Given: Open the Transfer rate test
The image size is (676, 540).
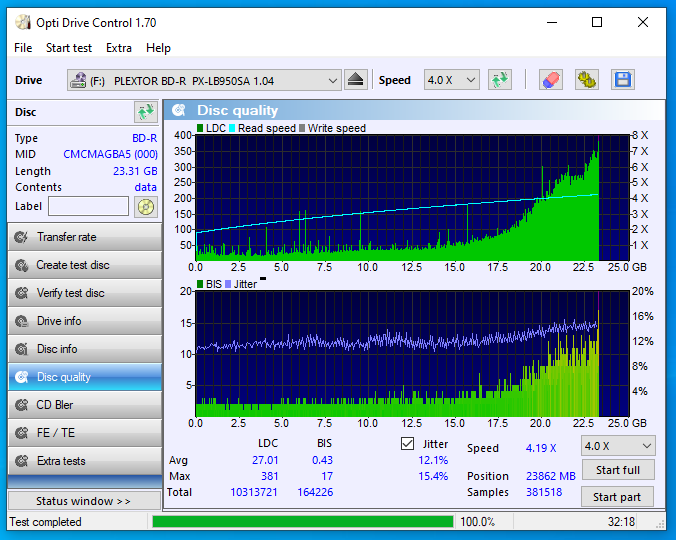Looking at the screenshot, I should [85, 237].
